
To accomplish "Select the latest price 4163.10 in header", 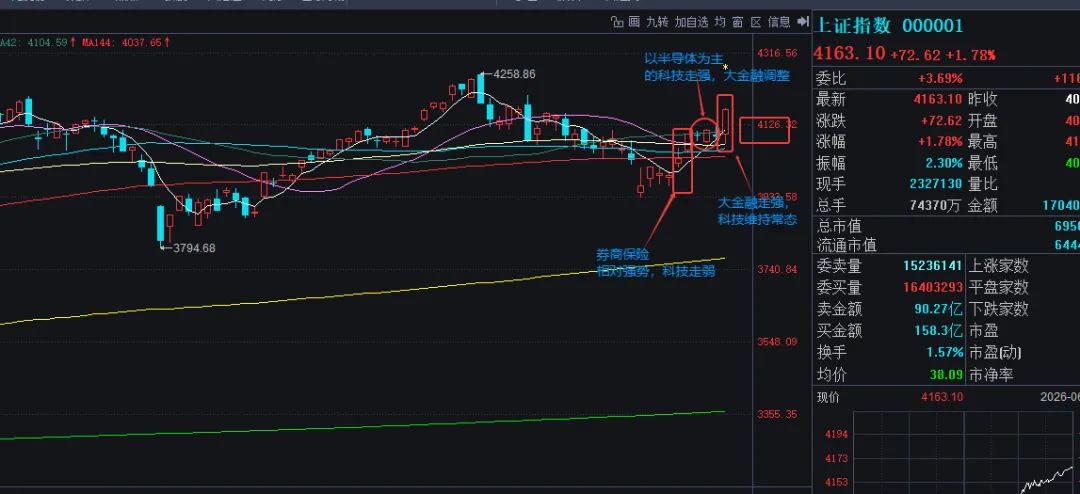I will [x=849, y=54].
